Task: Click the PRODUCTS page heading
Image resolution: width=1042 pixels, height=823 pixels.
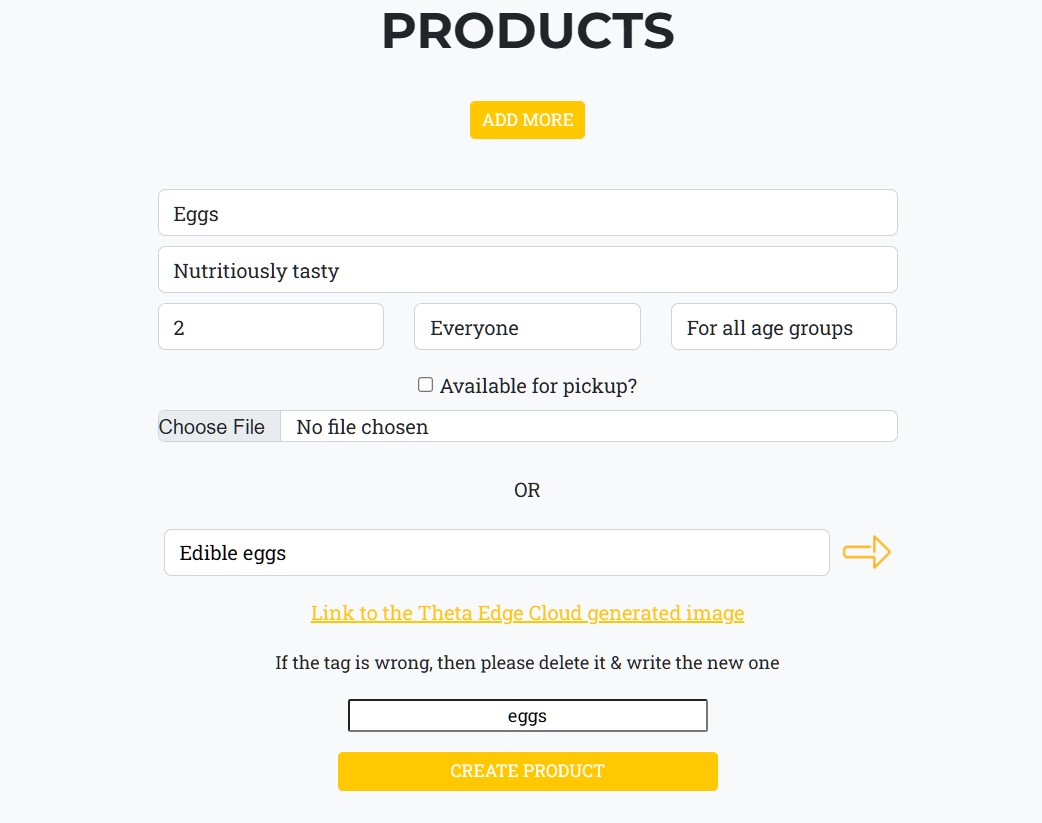Action: coord(527,32)
